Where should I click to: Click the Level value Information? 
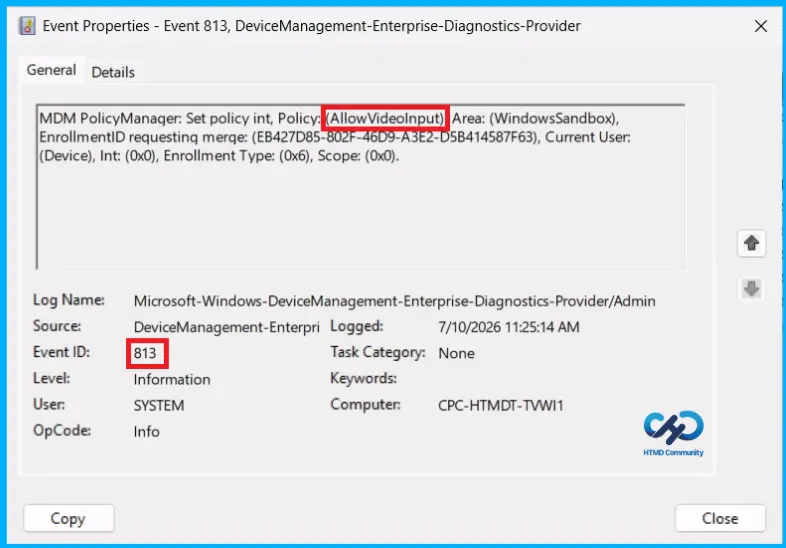172,380
